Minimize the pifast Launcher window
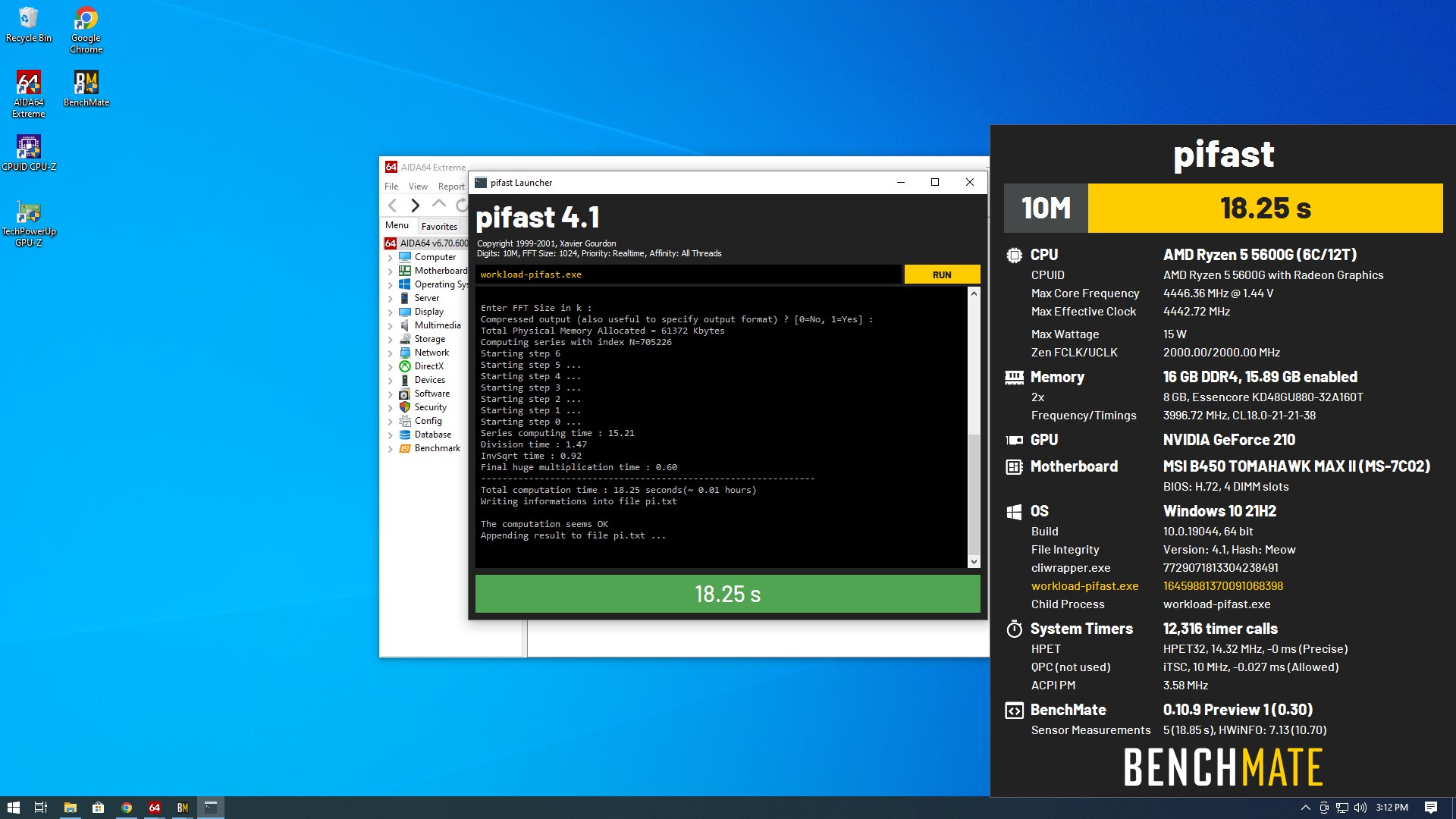This screenshot has width=1456, height=819. coord(900,182)
